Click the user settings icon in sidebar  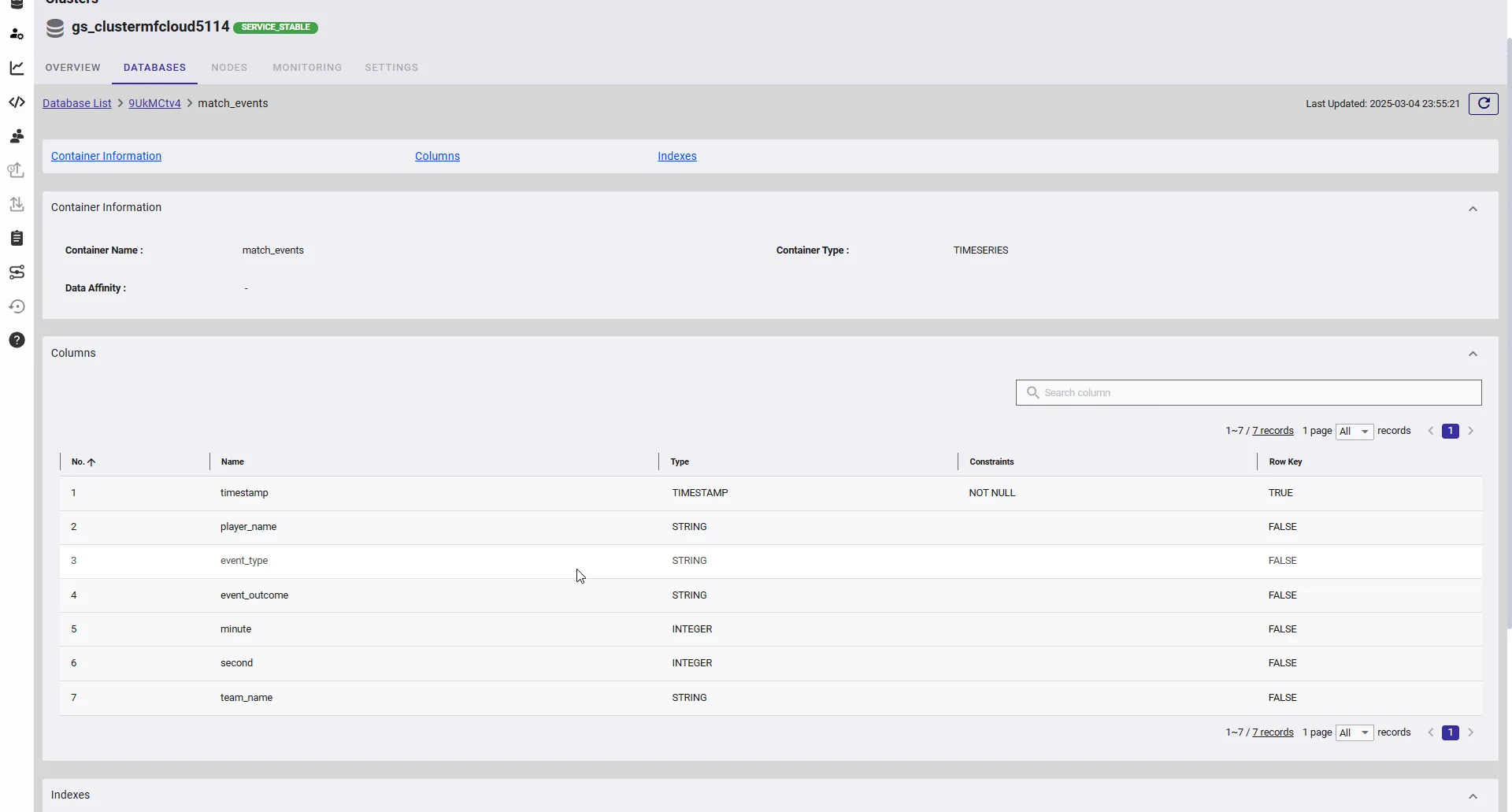[17, 34]
